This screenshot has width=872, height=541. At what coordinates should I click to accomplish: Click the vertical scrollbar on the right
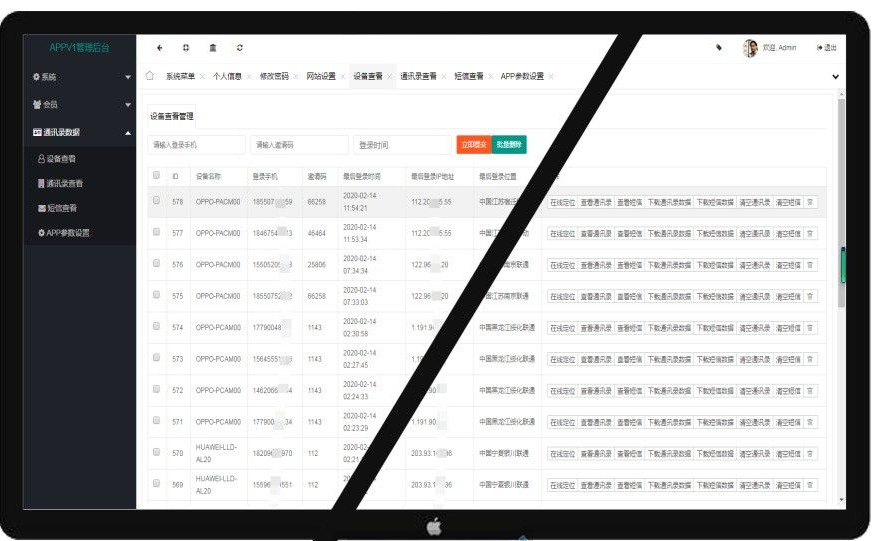(x=842, y=265)
